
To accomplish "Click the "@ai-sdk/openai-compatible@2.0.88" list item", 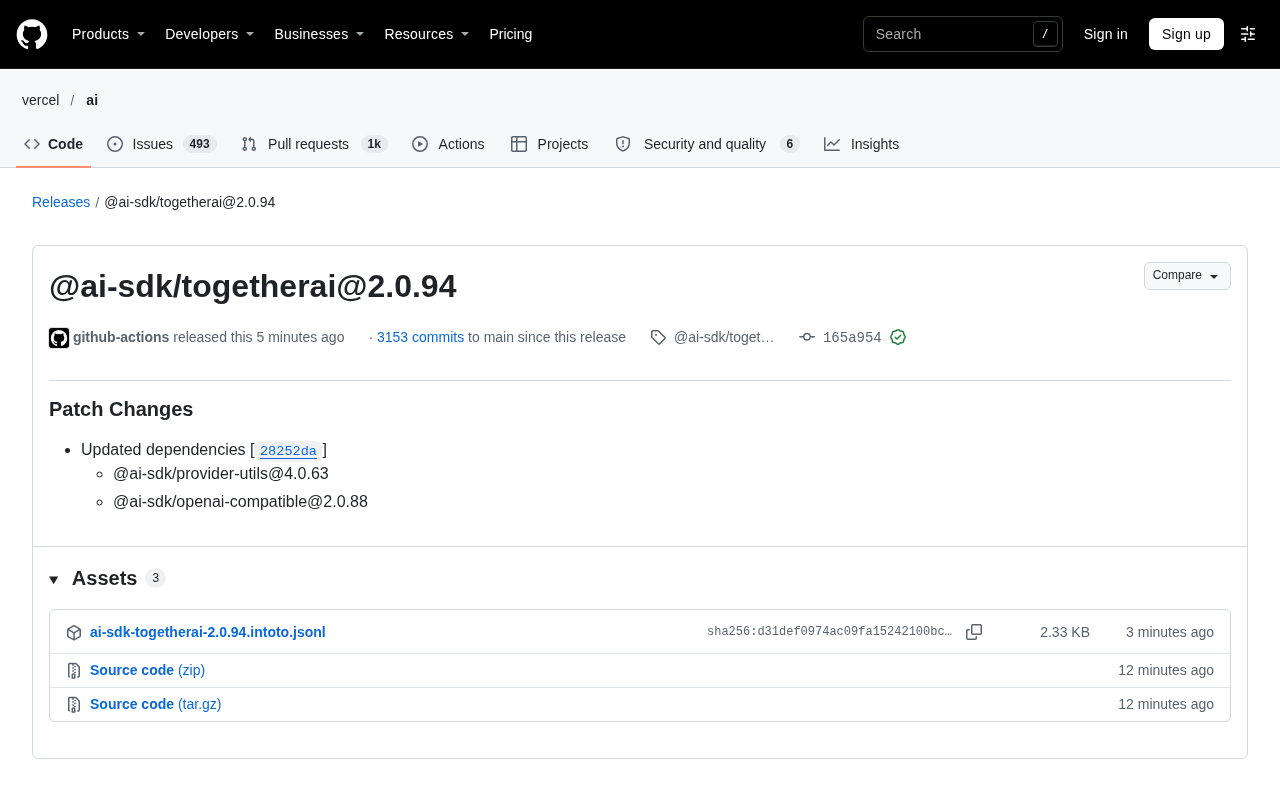I will 240,502.
